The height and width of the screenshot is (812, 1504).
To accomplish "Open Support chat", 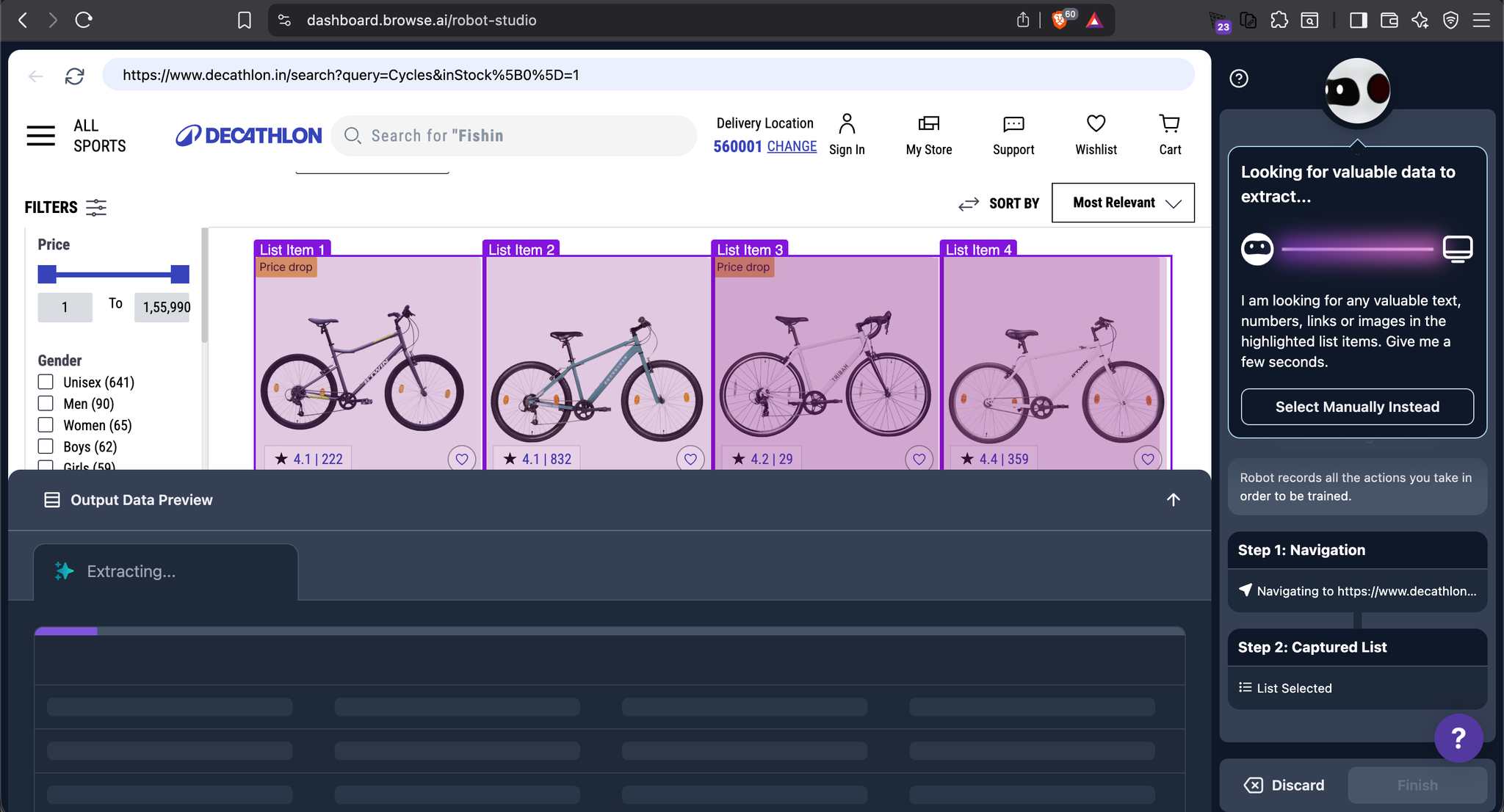I will tap(1013, 125).
